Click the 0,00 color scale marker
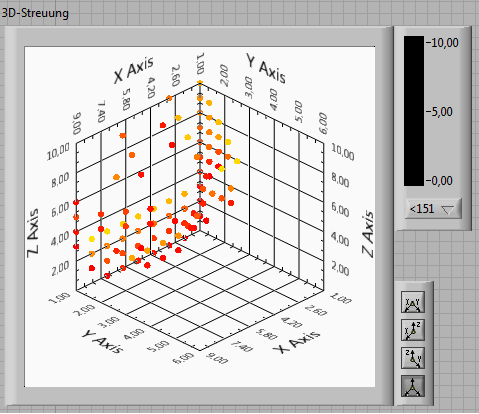Screen dimensions: 479x414 pyautogui.click(x=440, y=181)
